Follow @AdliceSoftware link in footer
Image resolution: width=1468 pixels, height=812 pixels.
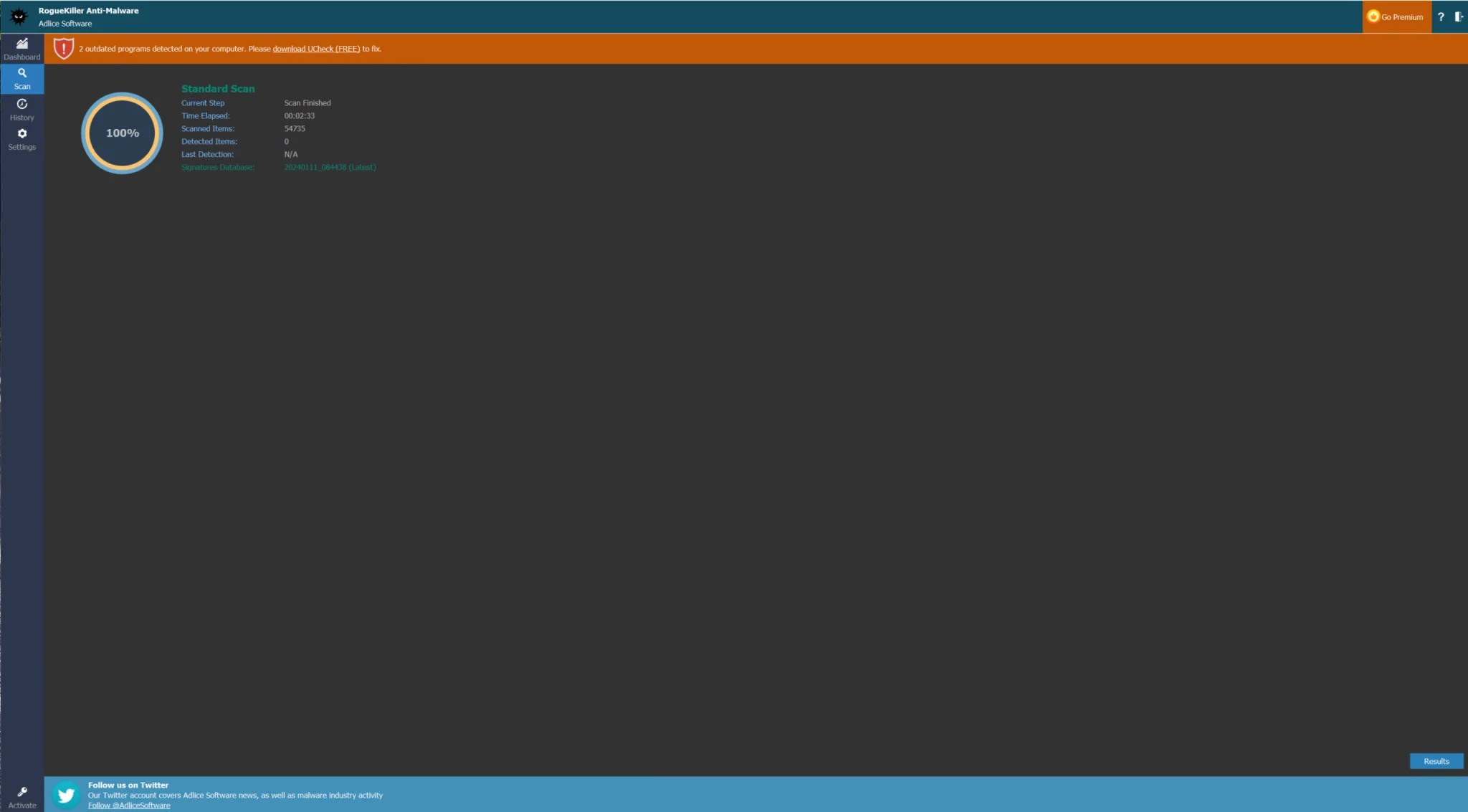pos(129,806)
